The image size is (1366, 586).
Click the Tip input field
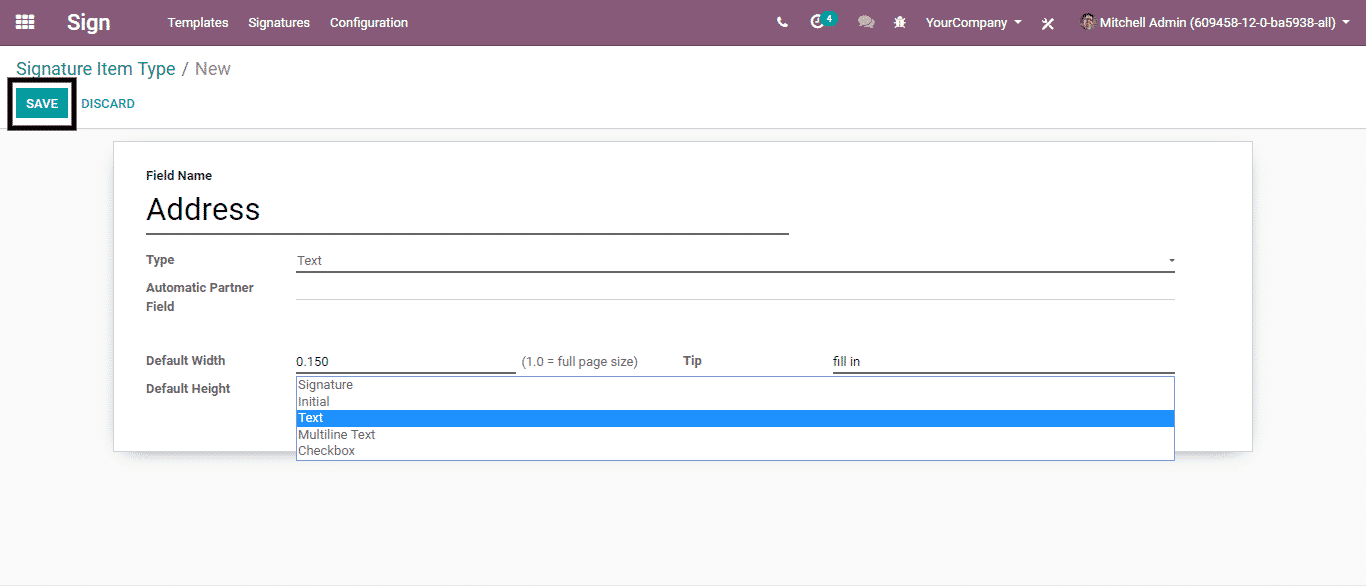tap(1002, 362)
